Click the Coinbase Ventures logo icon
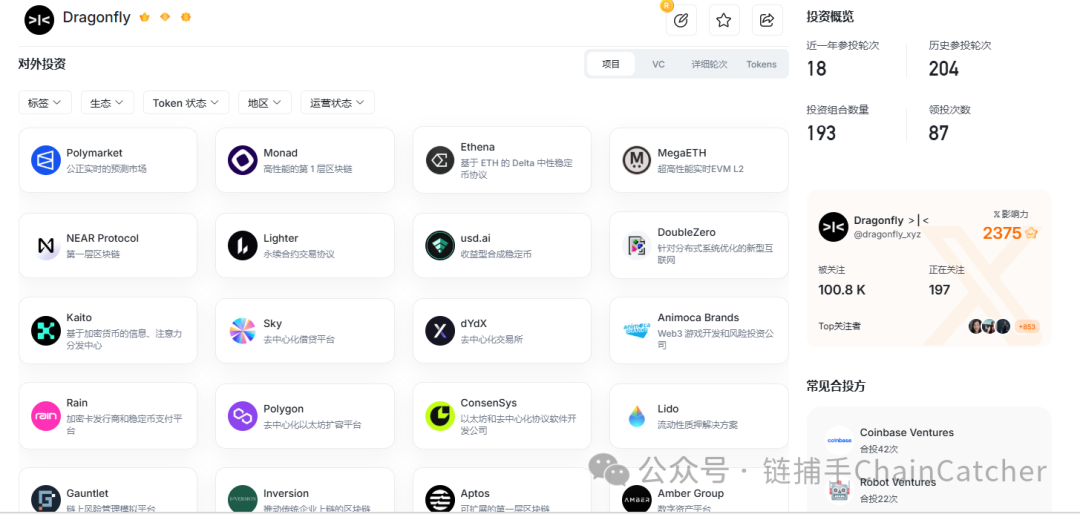The image size is (1080, 514). coord(839,440)
